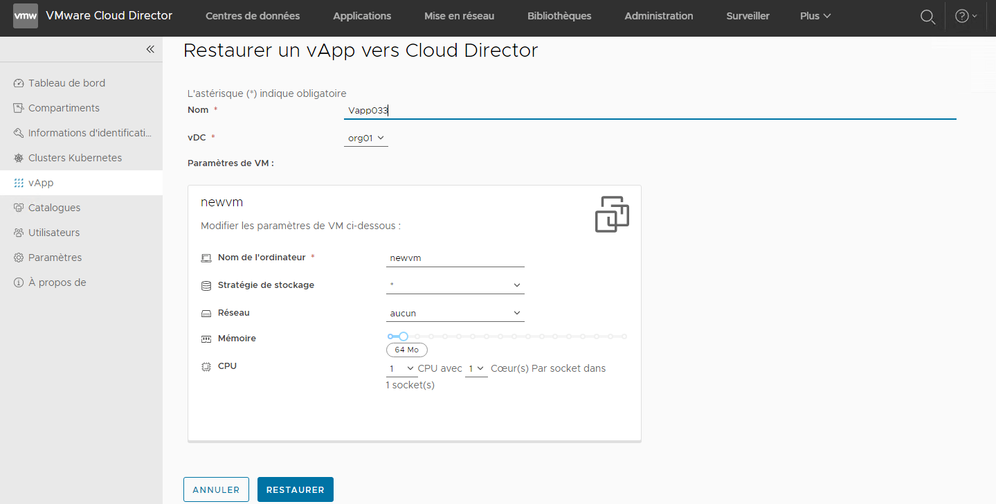Open the Applications top menu

pos(362,16)
